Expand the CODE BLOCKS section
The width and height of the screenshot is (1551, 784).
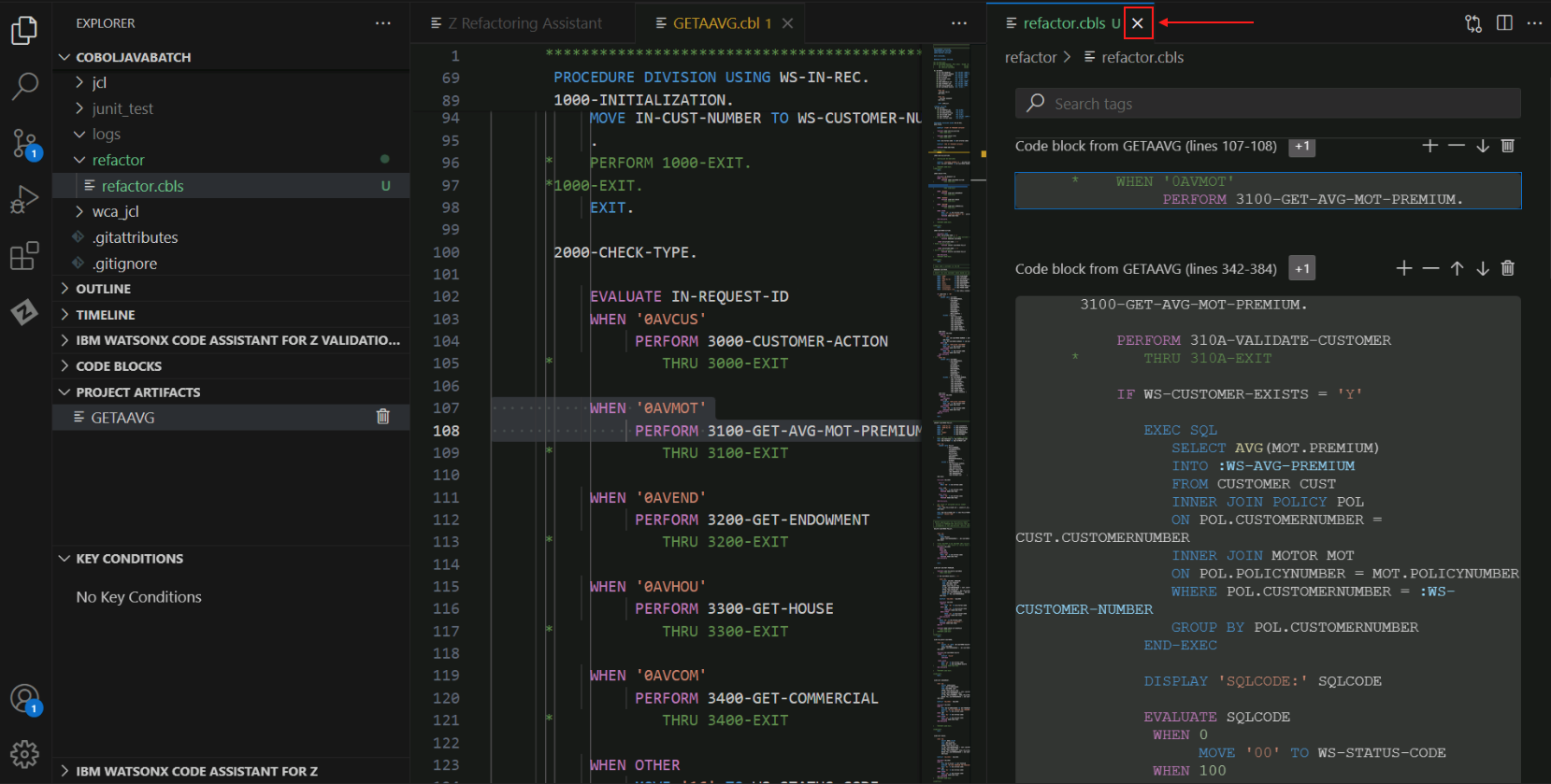pos(119,366)
